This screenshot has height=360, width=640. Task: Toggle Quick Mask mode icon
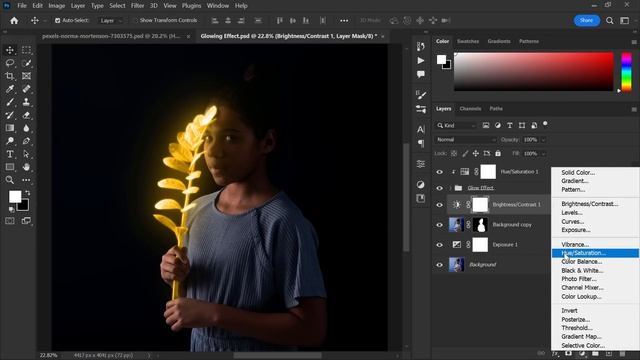pyautogui.click(x=10, y=221)
